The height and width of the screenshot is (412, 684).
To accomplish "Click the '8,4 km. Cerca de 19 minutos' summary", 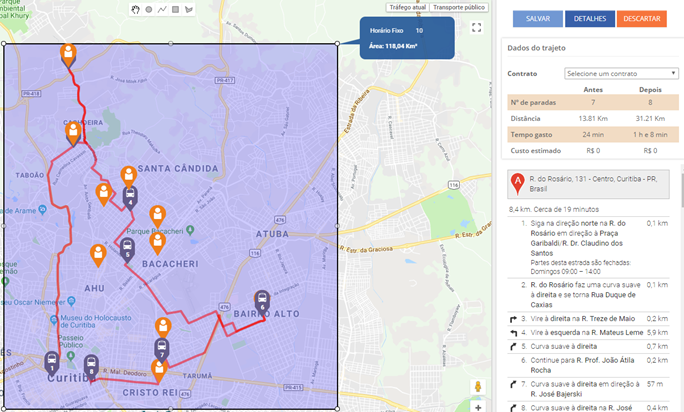I will 554,209.
